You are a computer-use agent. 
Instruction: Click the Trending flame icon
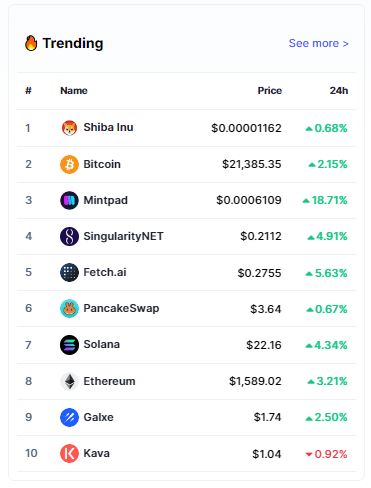tap(31, 43)
